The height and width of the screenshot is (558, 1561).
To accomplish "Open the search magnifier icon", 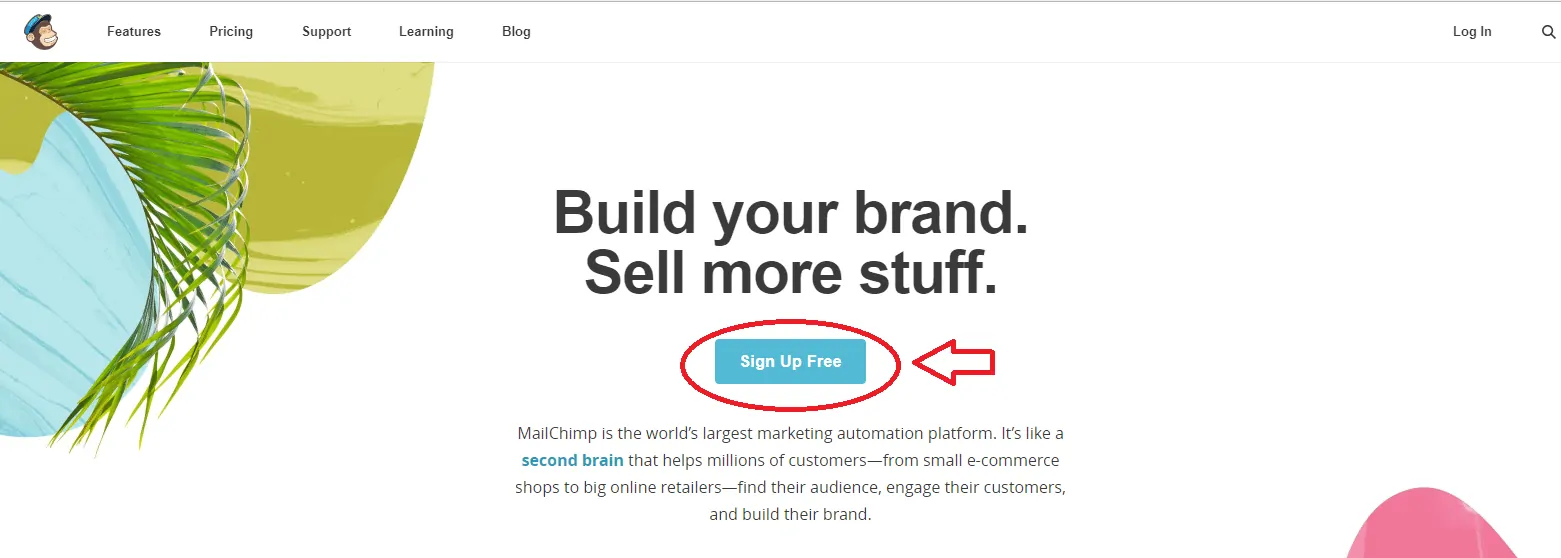I will tap(1548, 32).
